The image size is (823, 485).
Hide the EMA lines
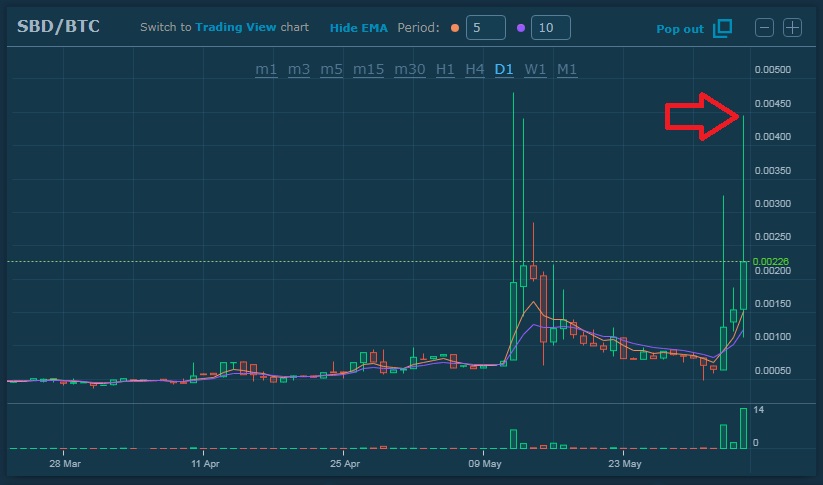(358, 28)
